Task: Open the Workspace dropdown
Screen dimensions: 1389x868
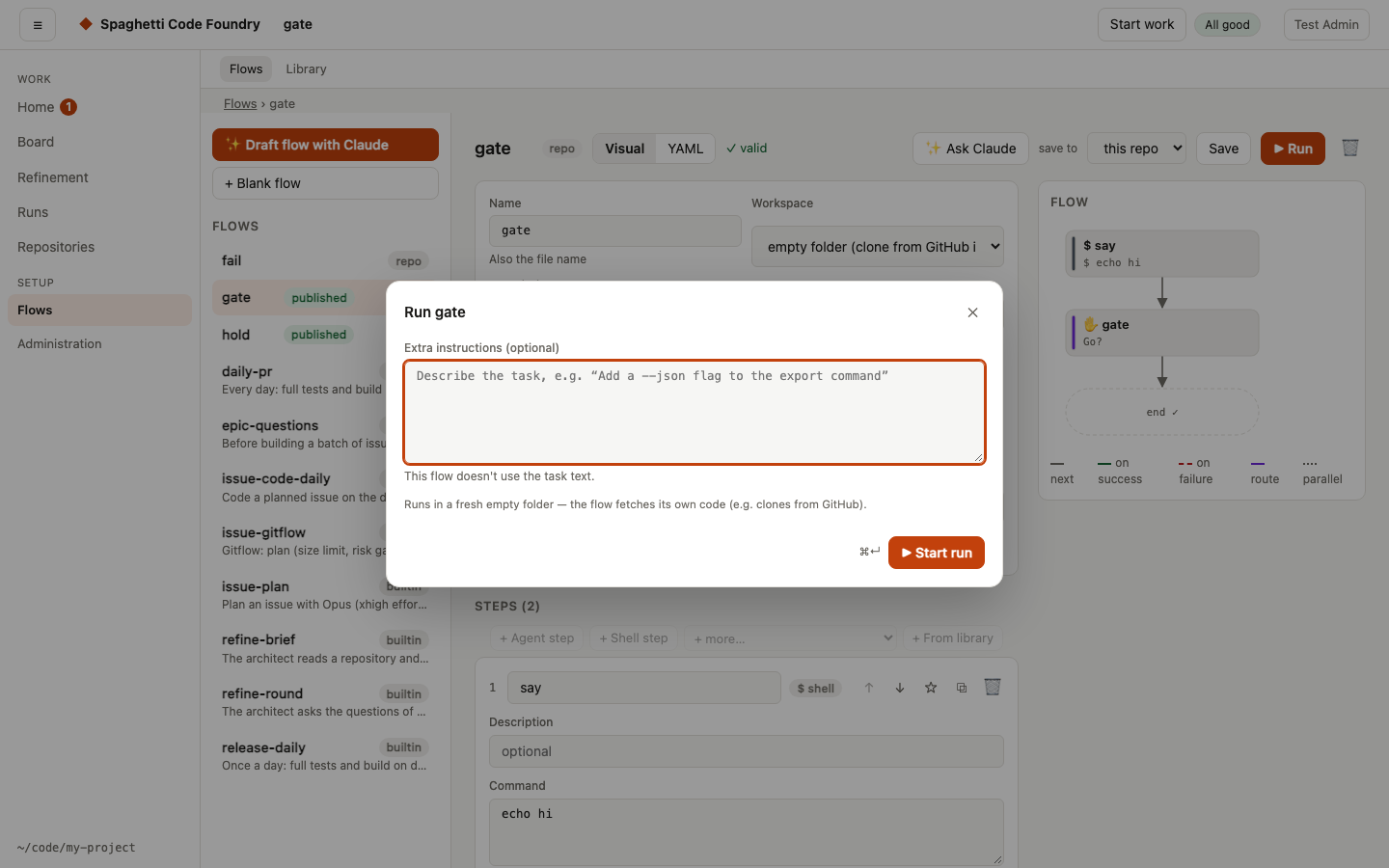Action: coord(878,247)
